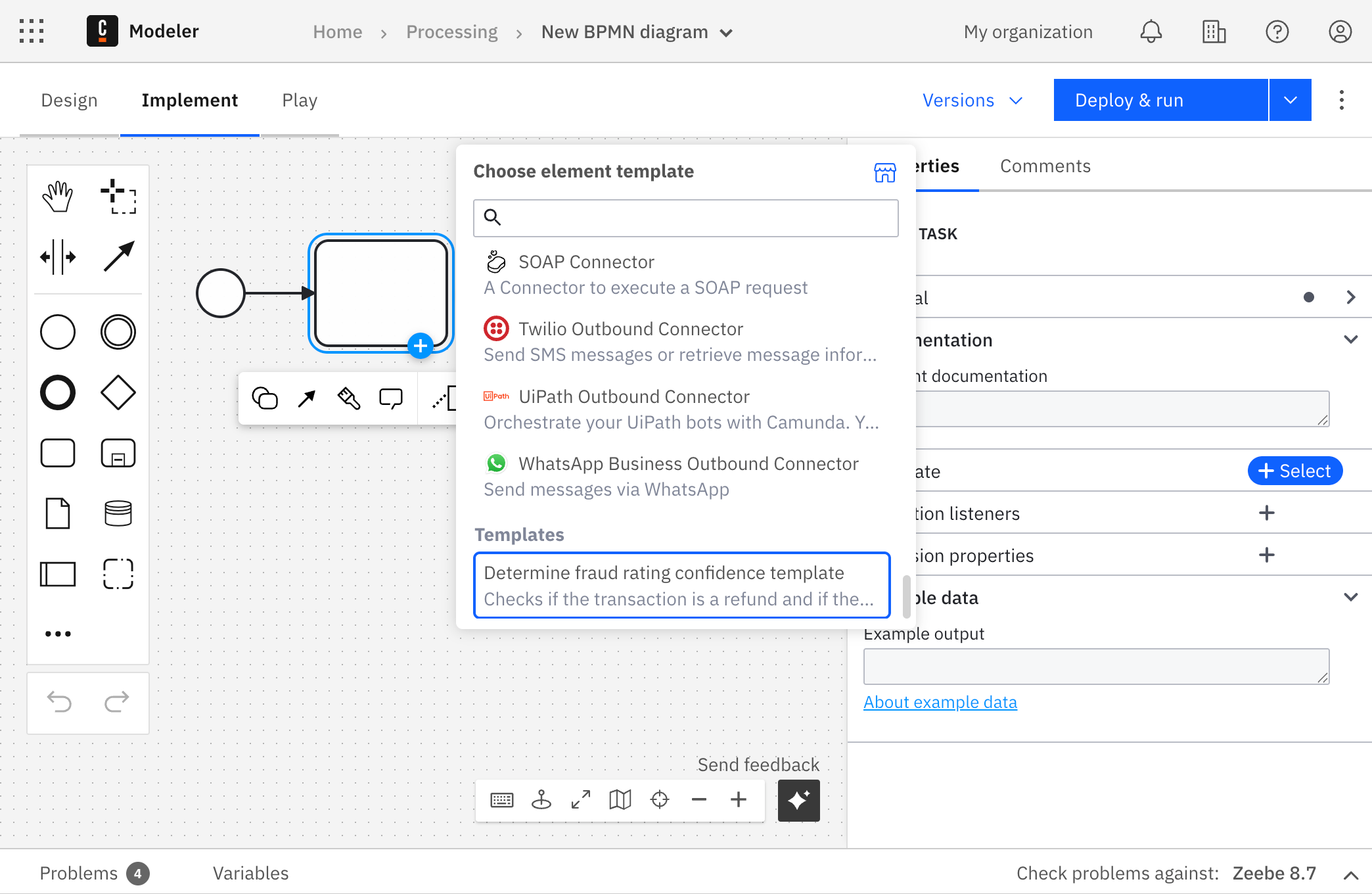
Task: Add an extension property with plus
Action: [x=1267, y=555]
